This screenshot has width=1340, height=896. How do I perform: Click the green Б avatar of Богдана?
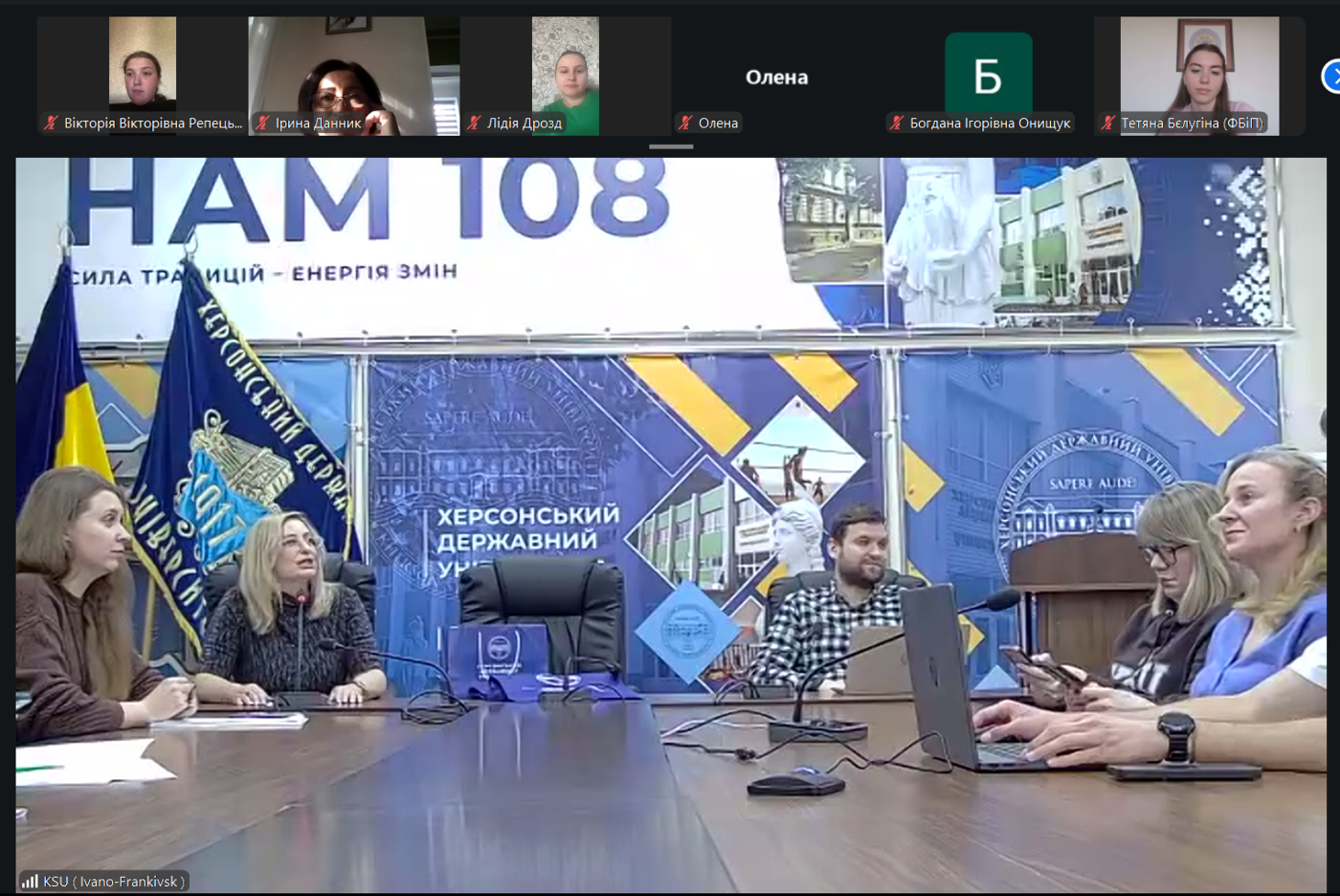(x=988, y=76)
